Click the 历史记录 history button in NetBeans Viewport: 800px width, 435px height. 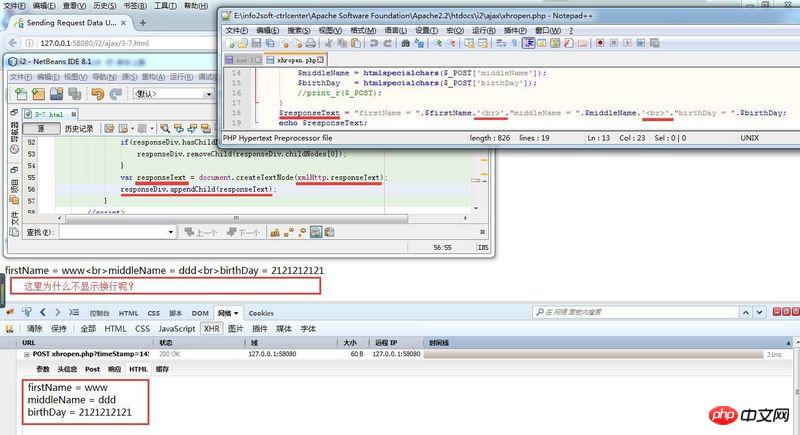79,128
